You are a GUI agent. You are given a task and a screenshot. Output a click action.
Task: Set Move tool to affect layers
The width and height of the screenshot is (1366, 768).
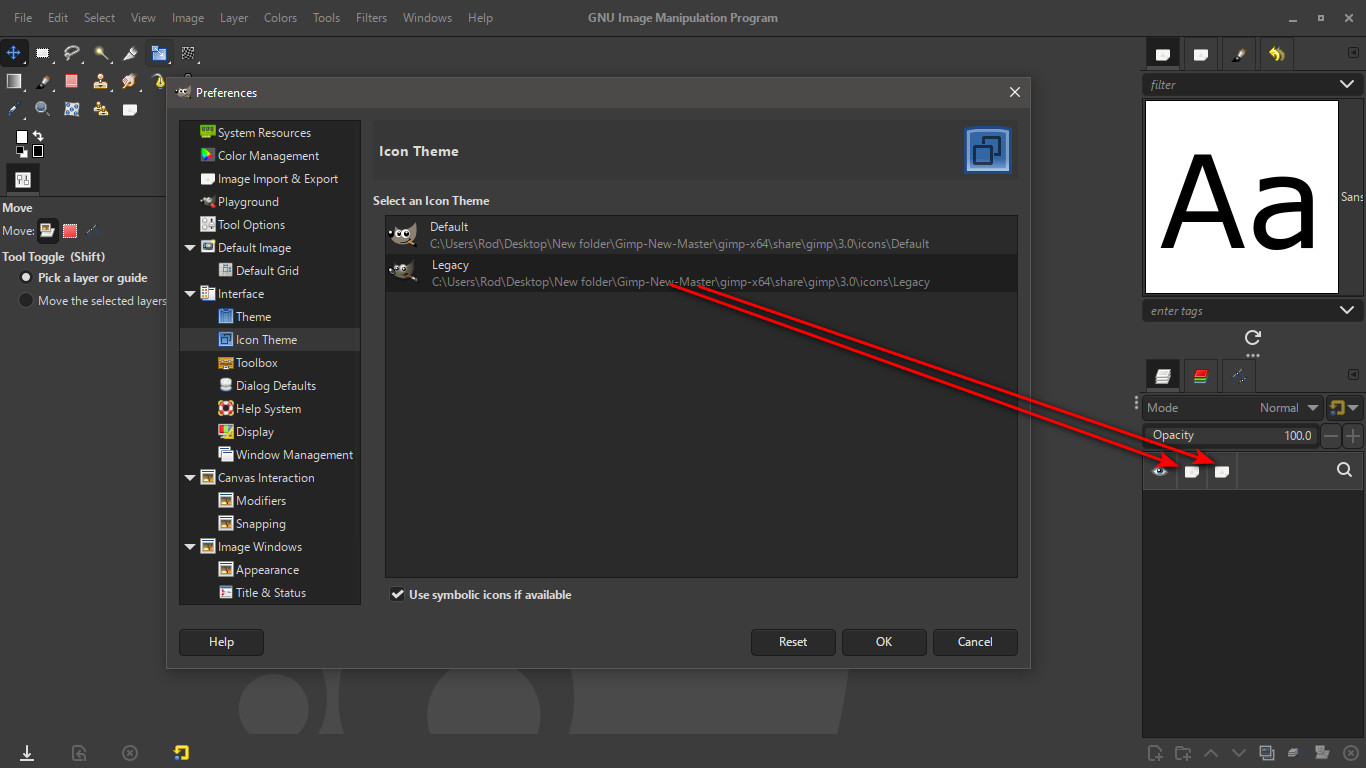47,231
